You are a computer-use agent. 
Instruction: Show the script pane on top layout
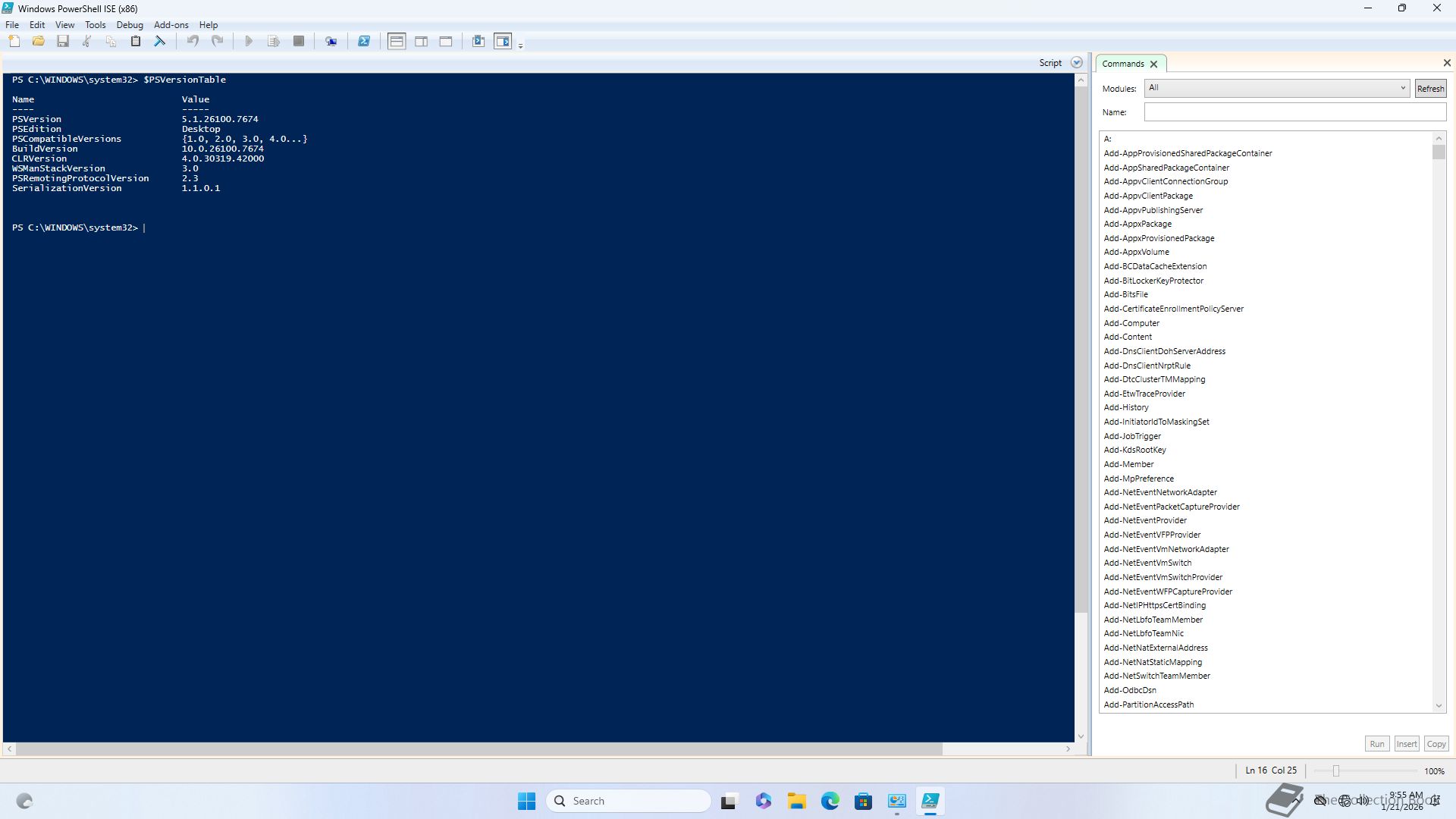coord(397,42)
